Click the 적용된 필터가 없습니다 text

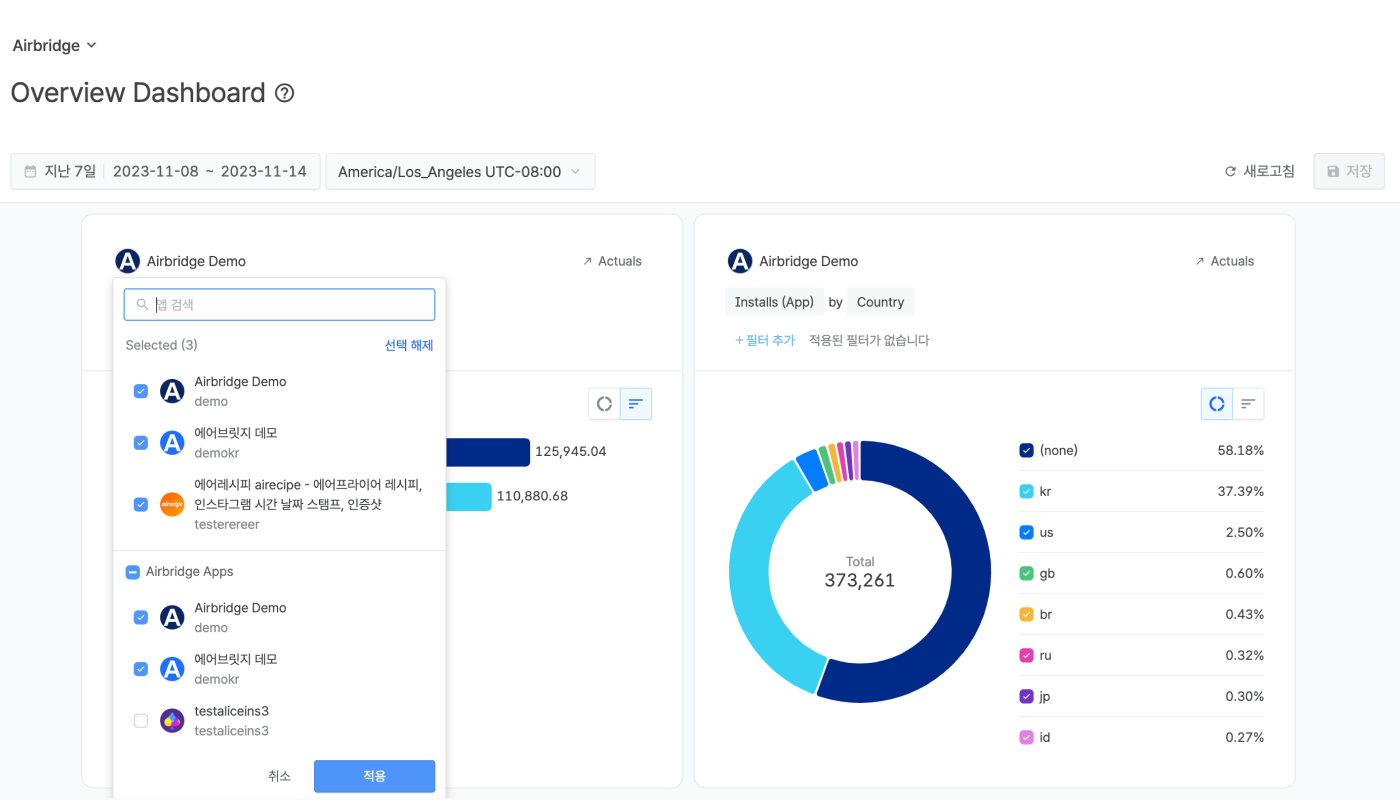(869, 340)
